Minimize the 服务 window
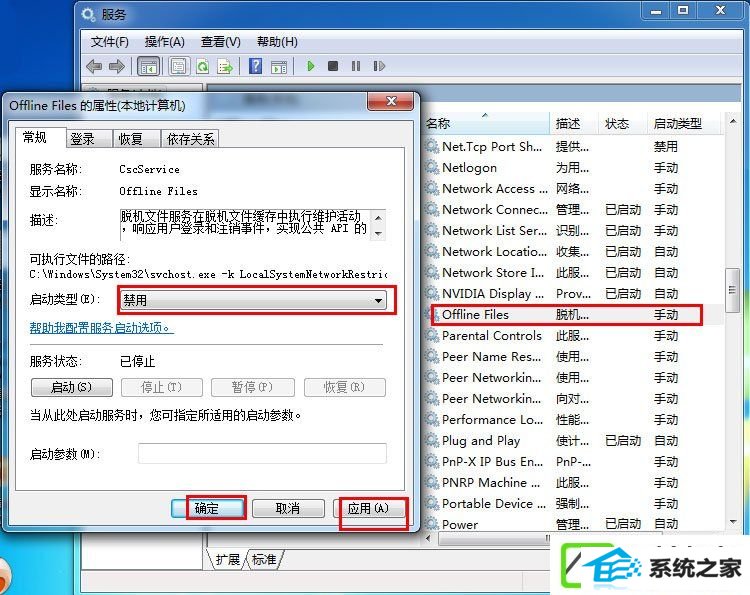 point(656,10)
